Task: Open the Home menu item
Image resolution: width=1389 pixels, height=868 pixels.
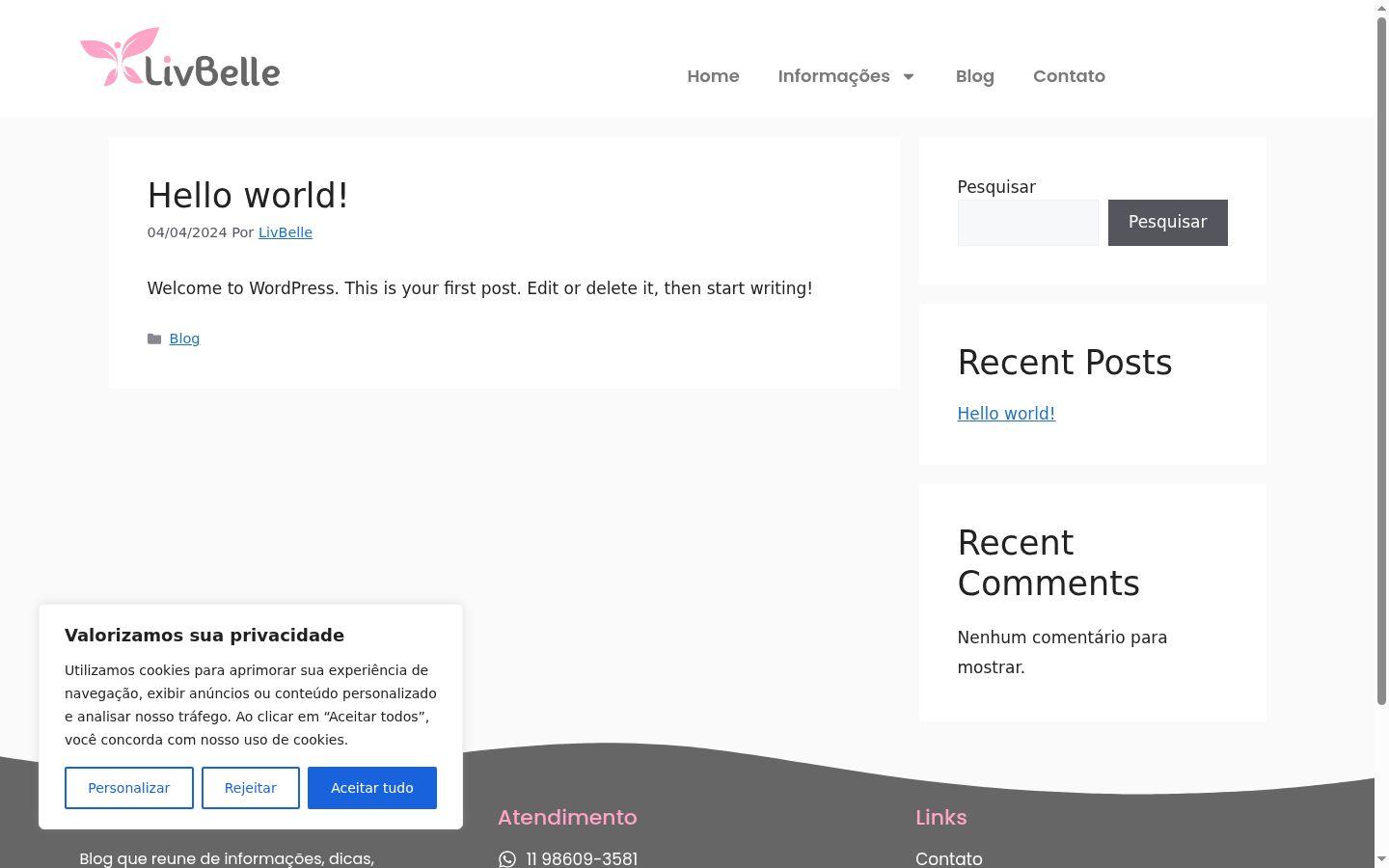Action: pos(713,76)
